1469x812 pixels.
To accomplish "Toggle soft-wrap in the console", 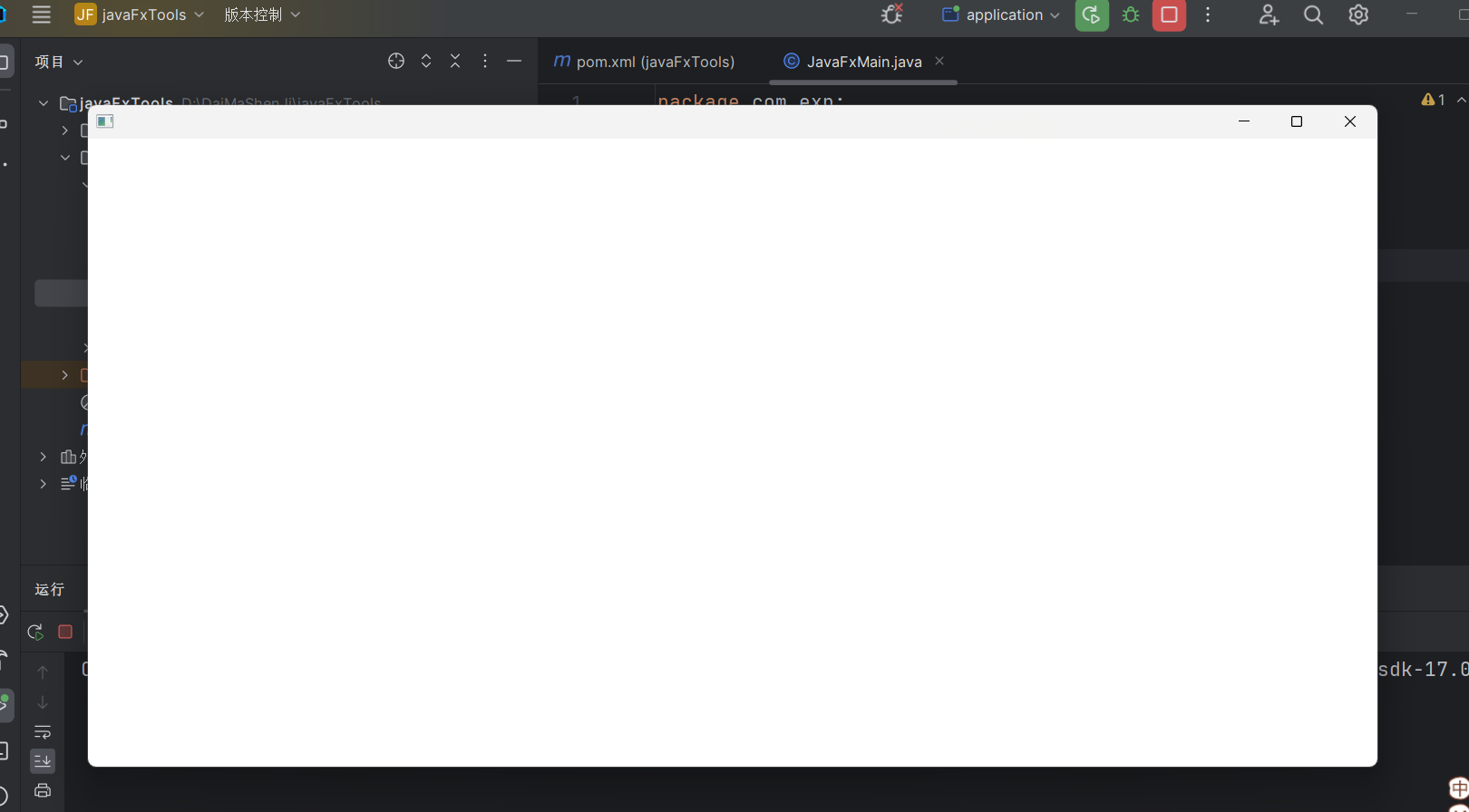I will [43, 731].
